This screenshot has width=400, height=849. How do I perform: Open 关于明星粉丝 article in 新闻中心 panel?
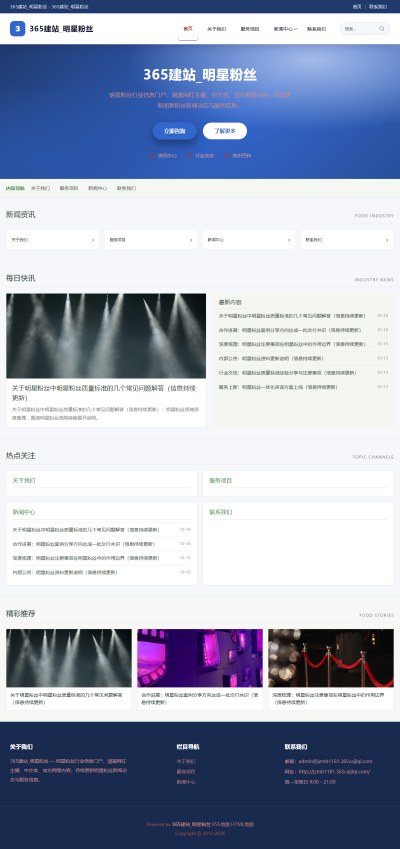(x=86, y=530)
